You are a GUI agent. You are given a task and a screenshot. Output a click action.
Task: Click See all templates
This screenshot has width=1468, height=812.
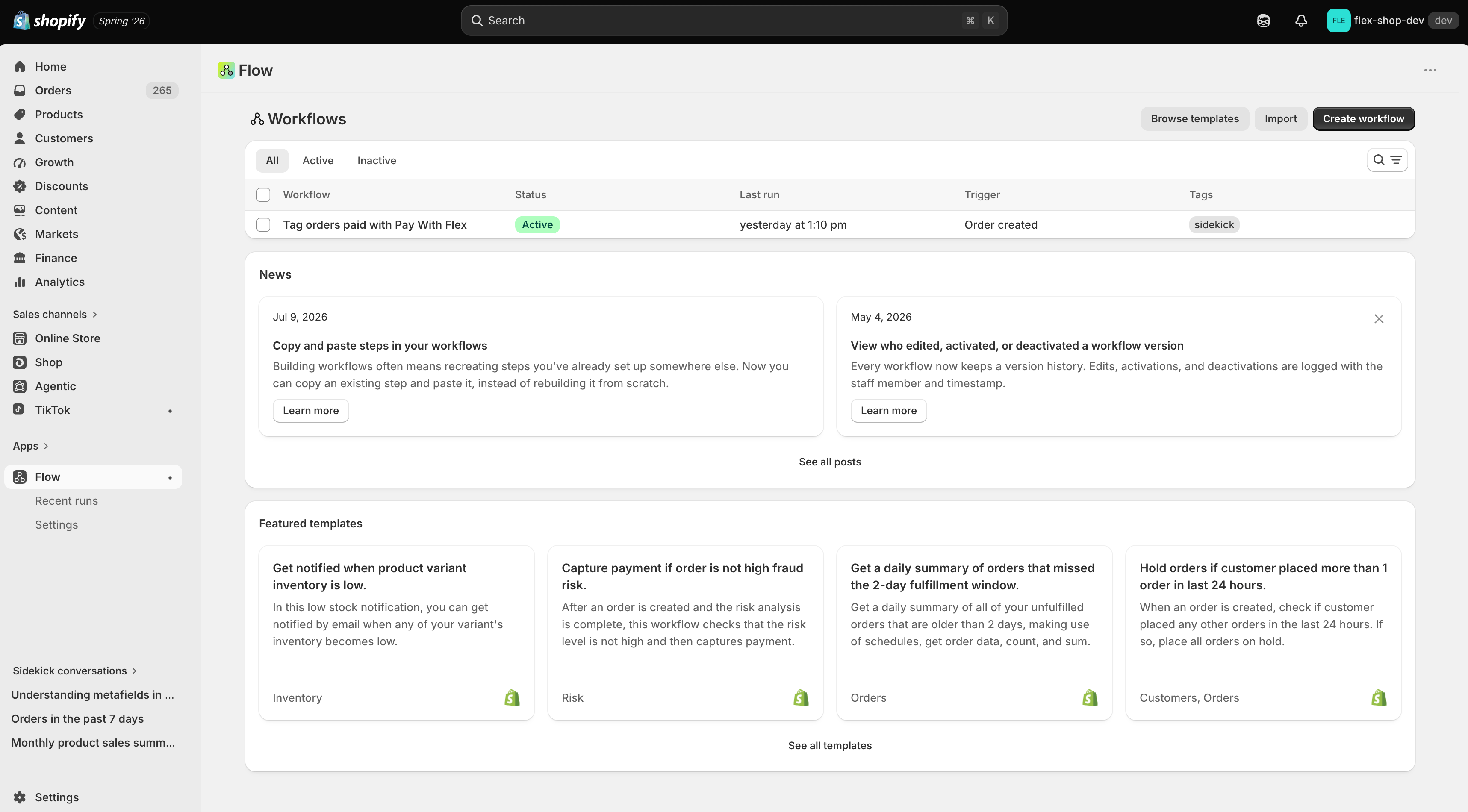(x=830, y=746)
